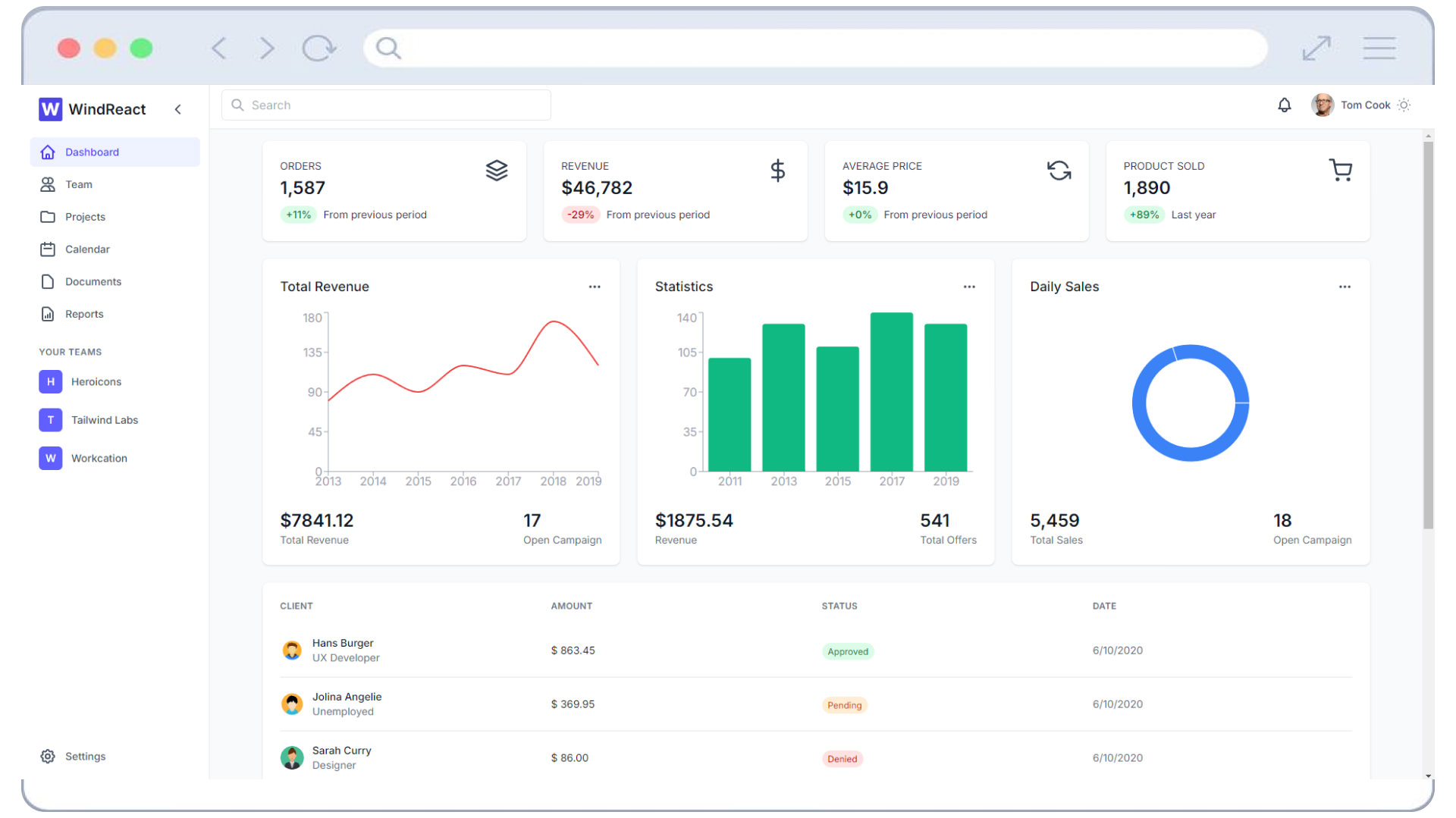
Task: Collapse the sidebar with the chevron
Action: pos(178,109)
